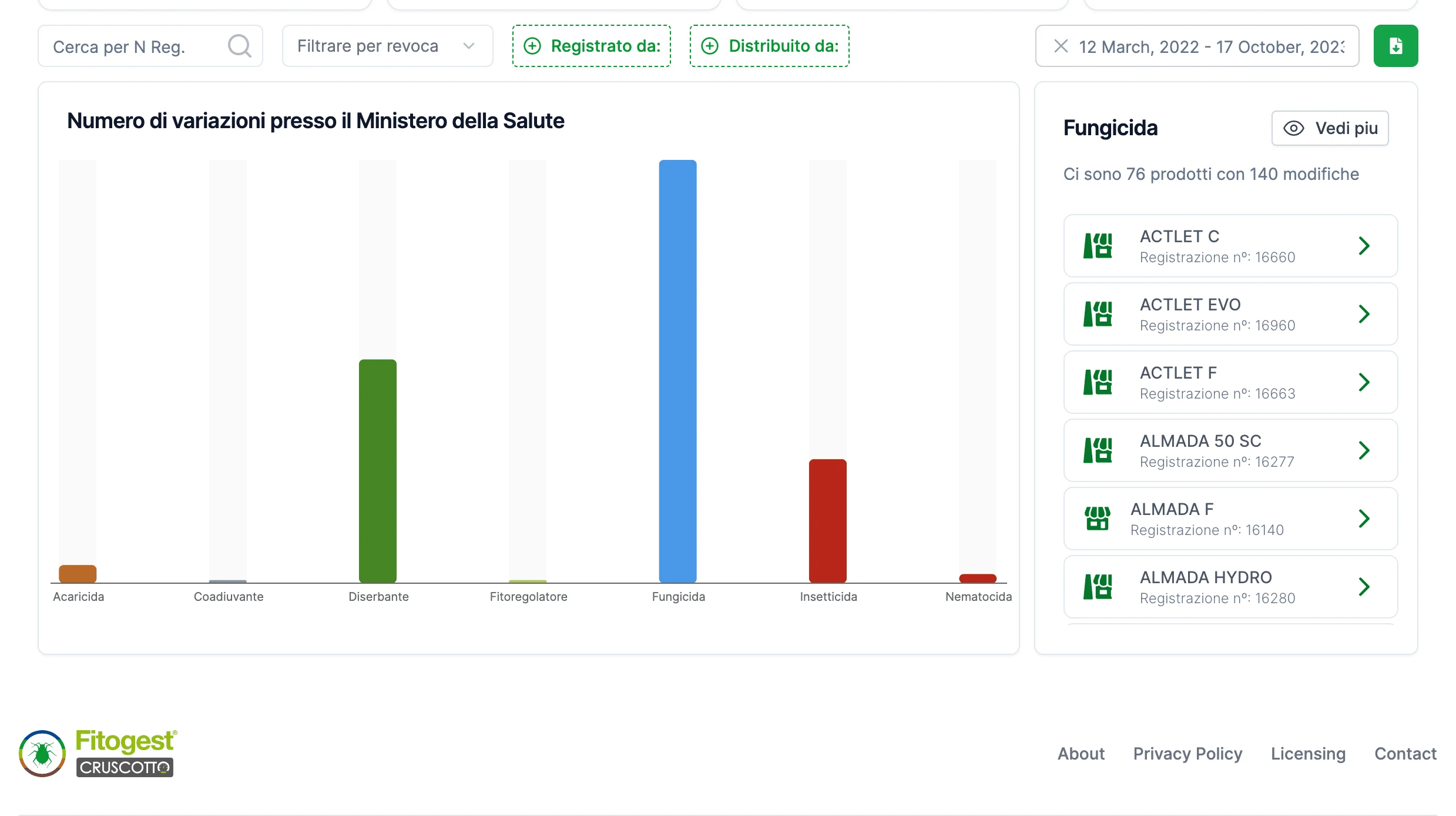Click the chevron arrow on ALMADA F

pyautogui.click(x=1364, y=519)
